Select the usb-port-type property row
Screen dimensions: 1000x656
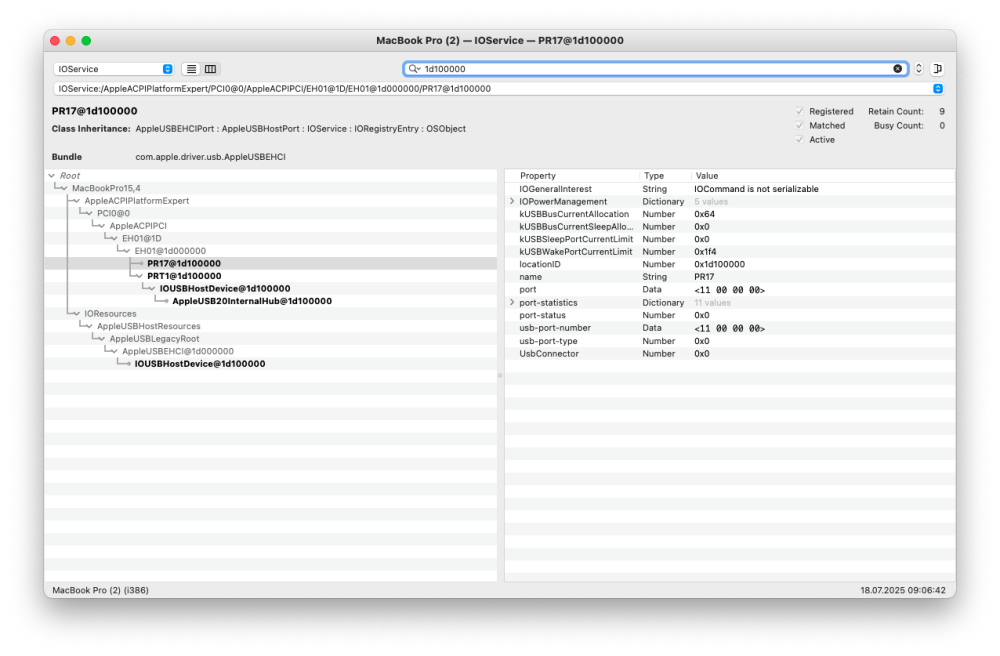(730, 341)
